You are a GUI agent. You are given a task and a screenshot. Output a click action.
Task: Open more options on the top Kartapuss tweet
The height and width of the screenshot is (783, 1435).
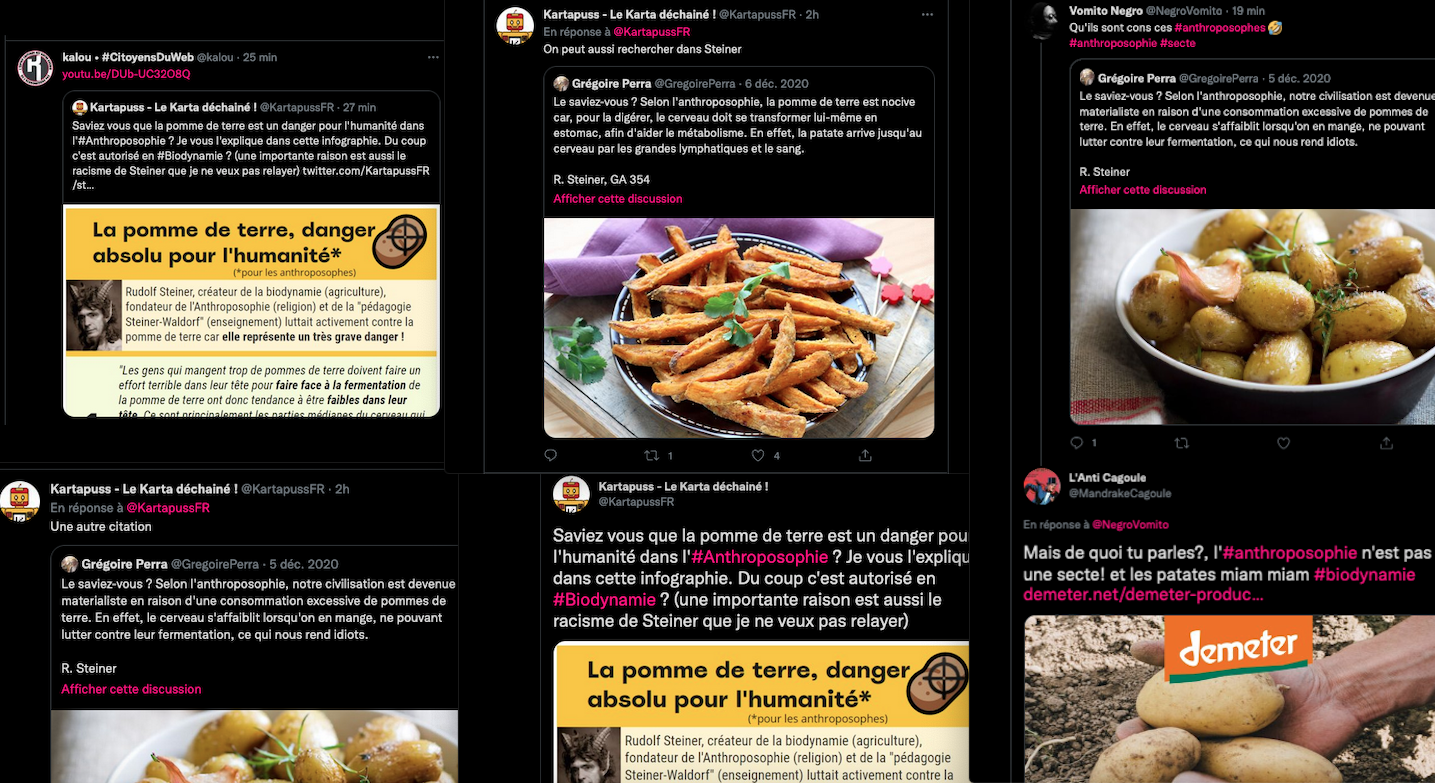coord(928,14)
